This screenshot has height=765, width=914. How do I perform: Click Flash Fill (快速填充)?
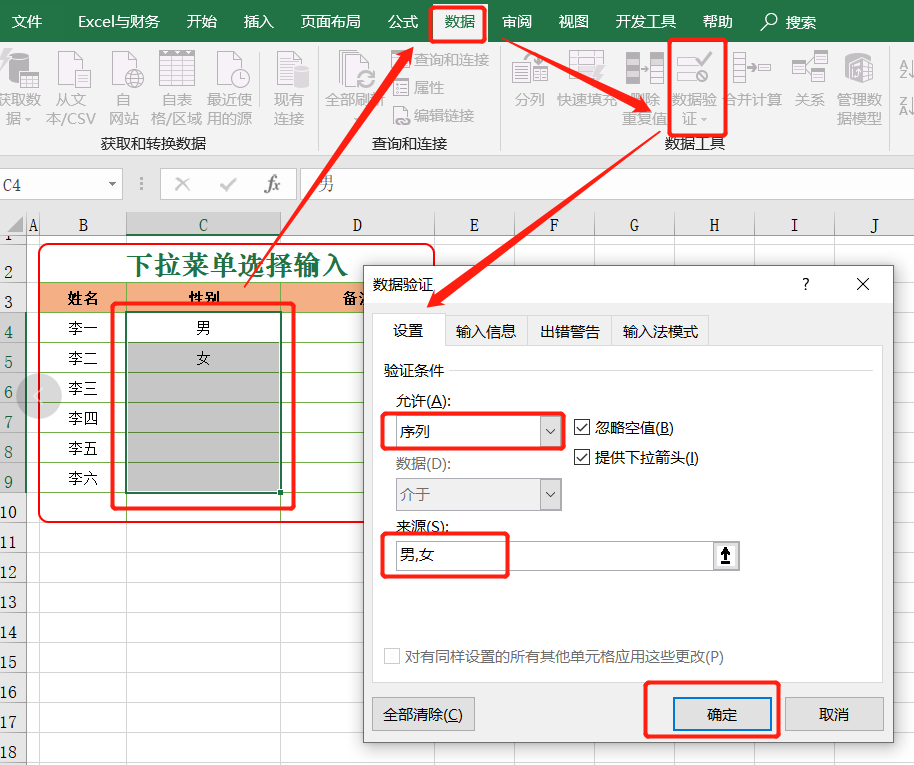(586, 79)
